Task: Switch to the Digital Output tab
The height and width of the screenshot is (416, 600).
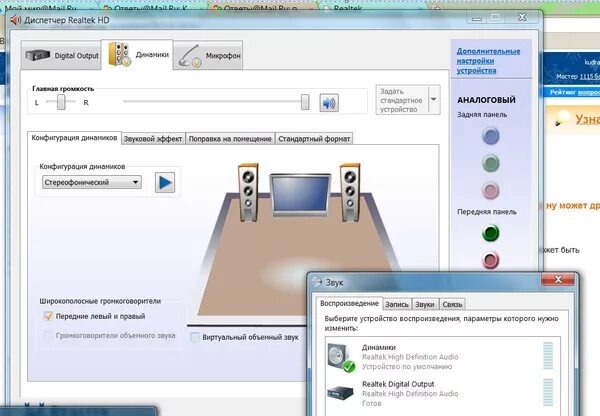Action: point(61,55)
